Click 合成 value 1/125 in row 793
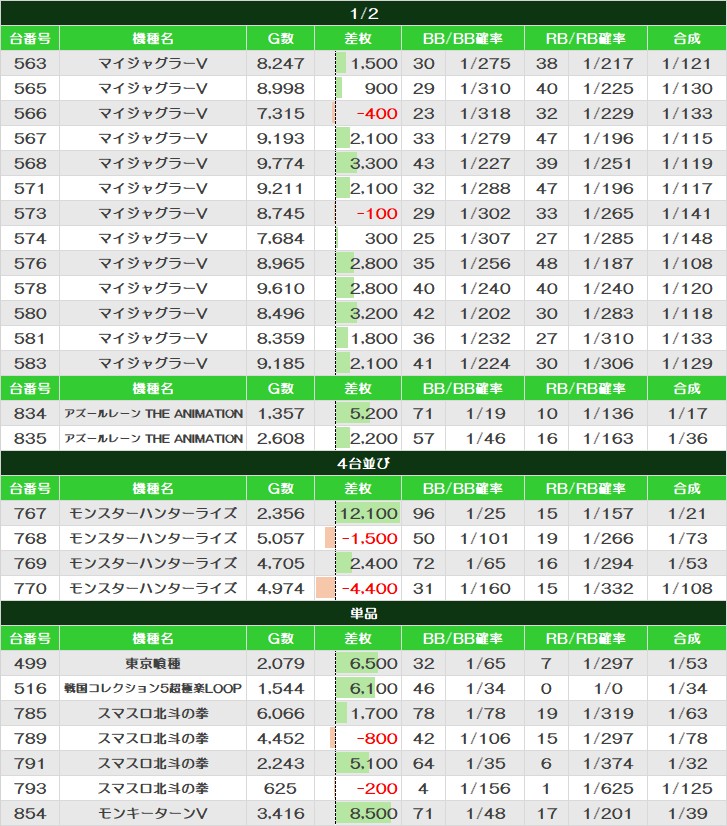The height and width of the screenshot is (826, 727). (687, 789)
